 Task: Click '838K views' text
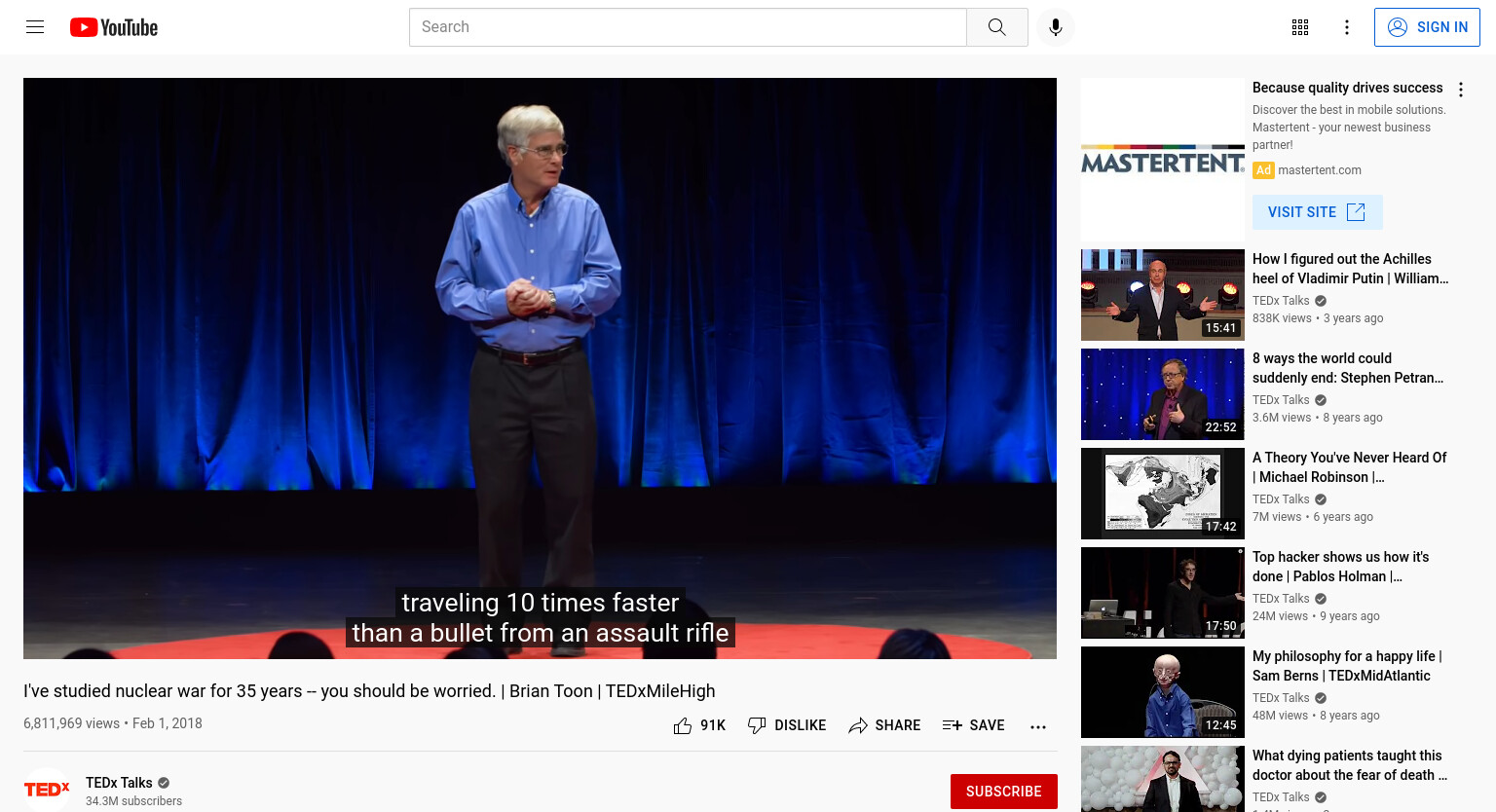point(1282,318)
